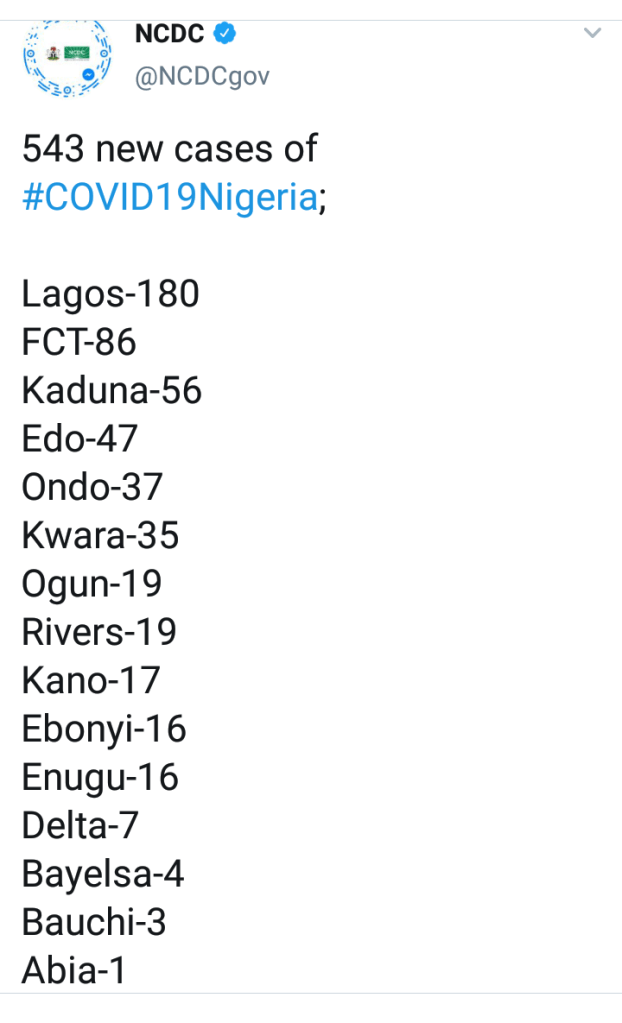622x1023 pixels.
Task: Select the Abia-1 line
Action: point(74,971)
